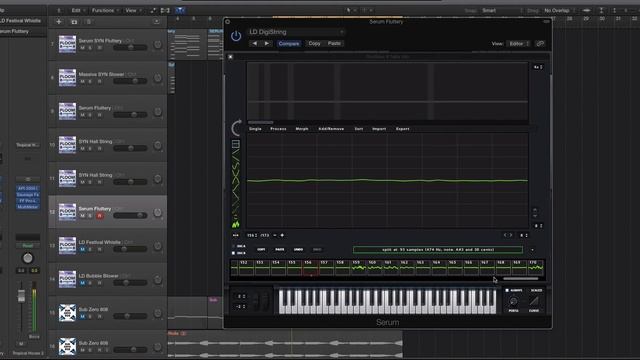
Task: Open the Morph menu in wavetable editor
Action: pyautogui.click(x=302, y=129)
